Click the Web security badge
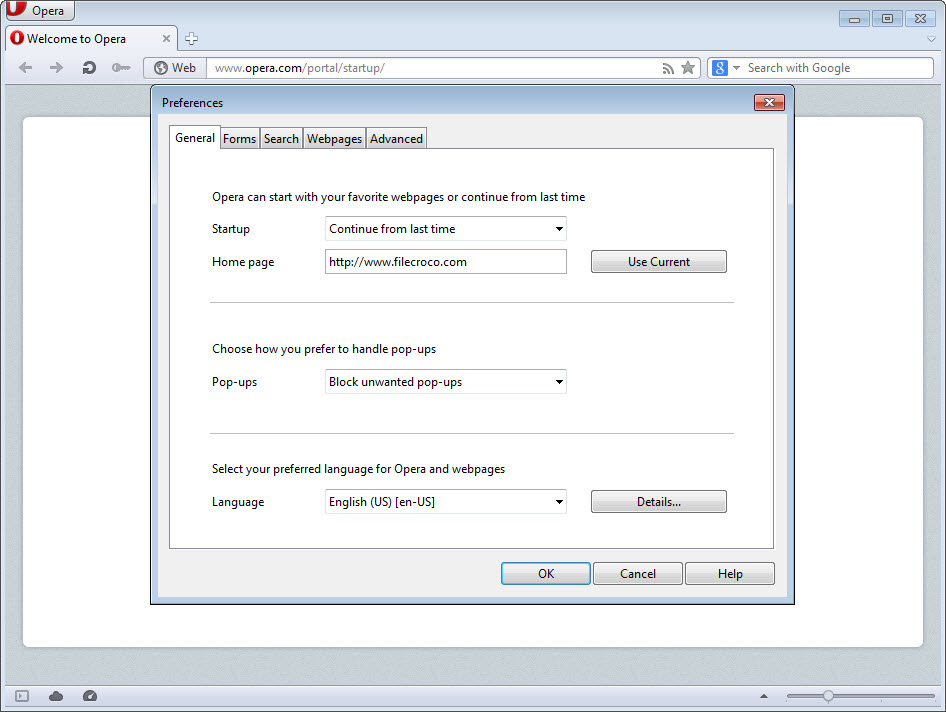Screen dimensions: 946x712 (x=175, y=68)
